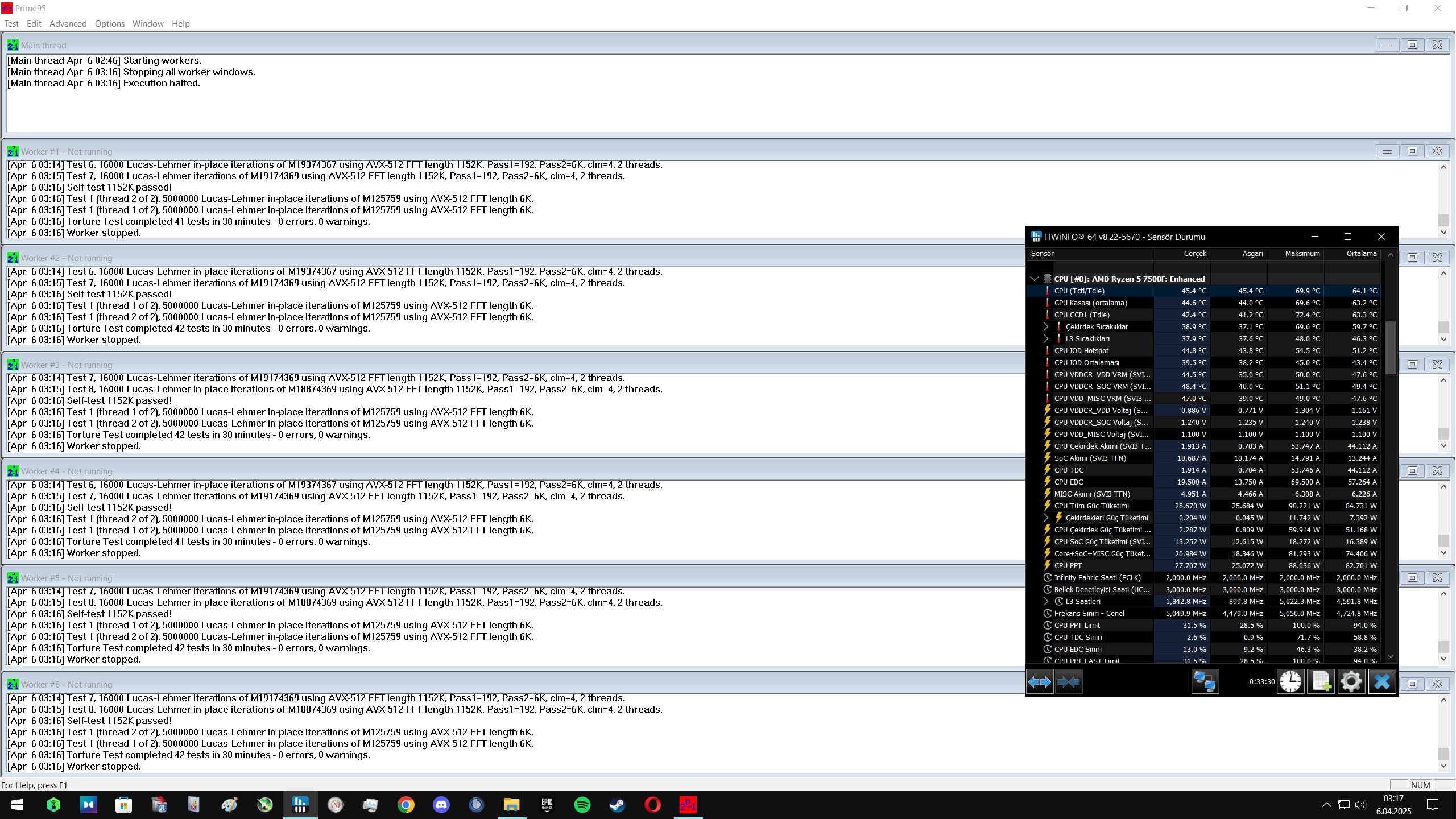This screenshot has height=819, width=1456.
Task: Select the SoC Akımı (SVI3 TFN) row
Action: click(1204, 458)
